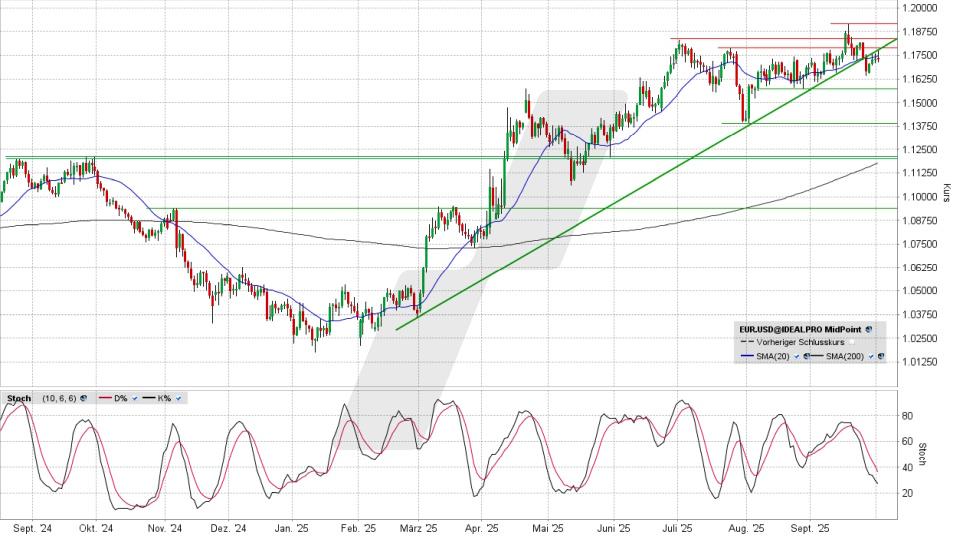Image resolution: width=960 pixels, height=540 pixels.
Task: Select the (10, 6, 6) stochastic parameters
Action: pyautogui.click(x=57, y=398)
